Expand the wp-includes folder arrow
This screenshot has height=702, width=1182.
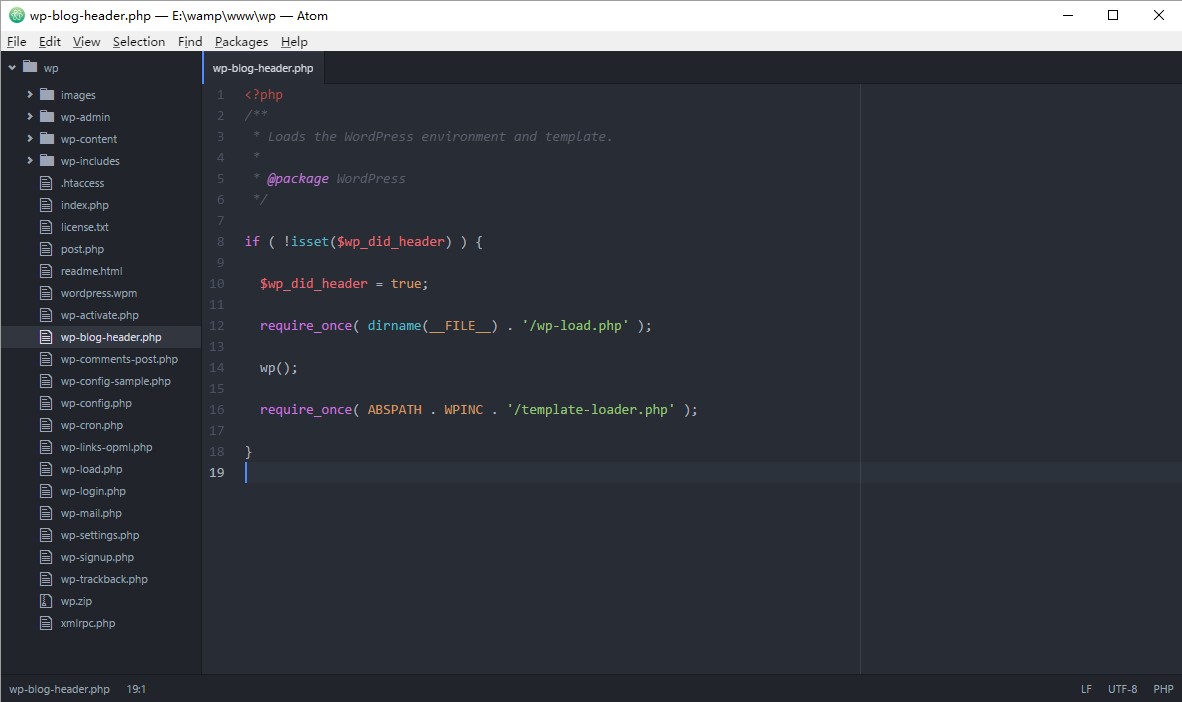pos(30,161)
